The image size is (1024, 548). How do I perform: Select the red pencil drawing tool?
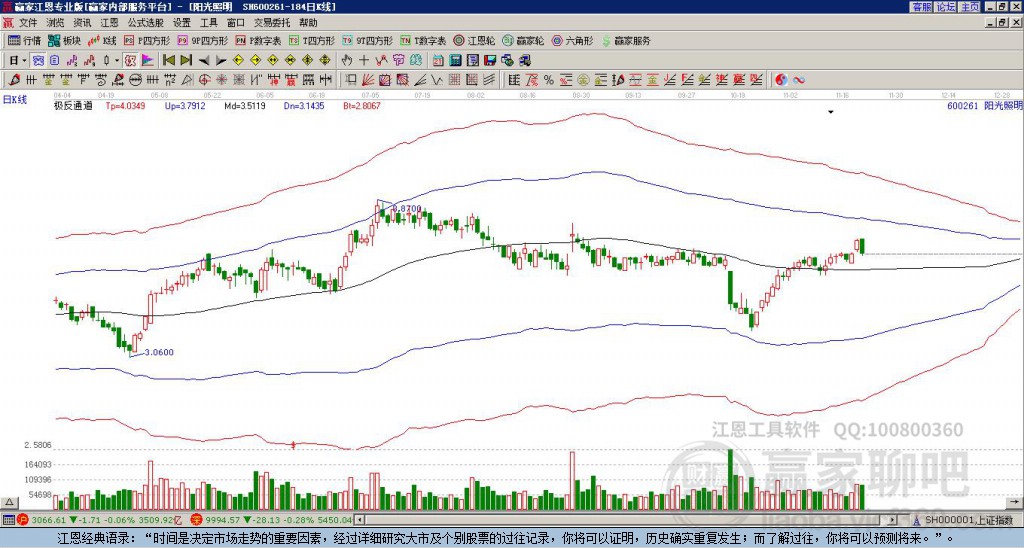point(13,80)
